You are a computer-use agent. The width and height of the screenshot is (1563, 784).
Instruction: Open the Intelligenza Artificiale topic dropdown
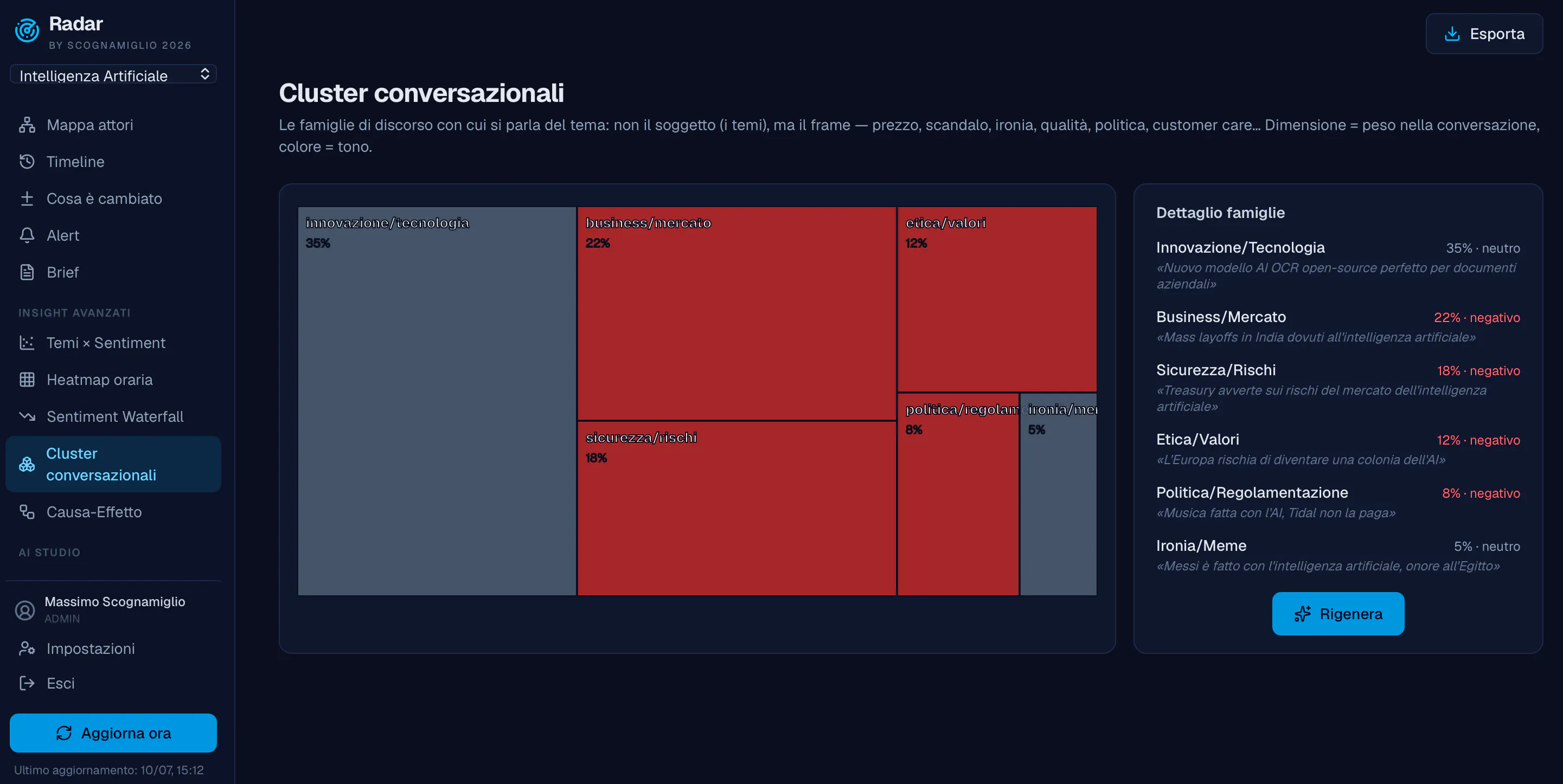pos(113,75)
